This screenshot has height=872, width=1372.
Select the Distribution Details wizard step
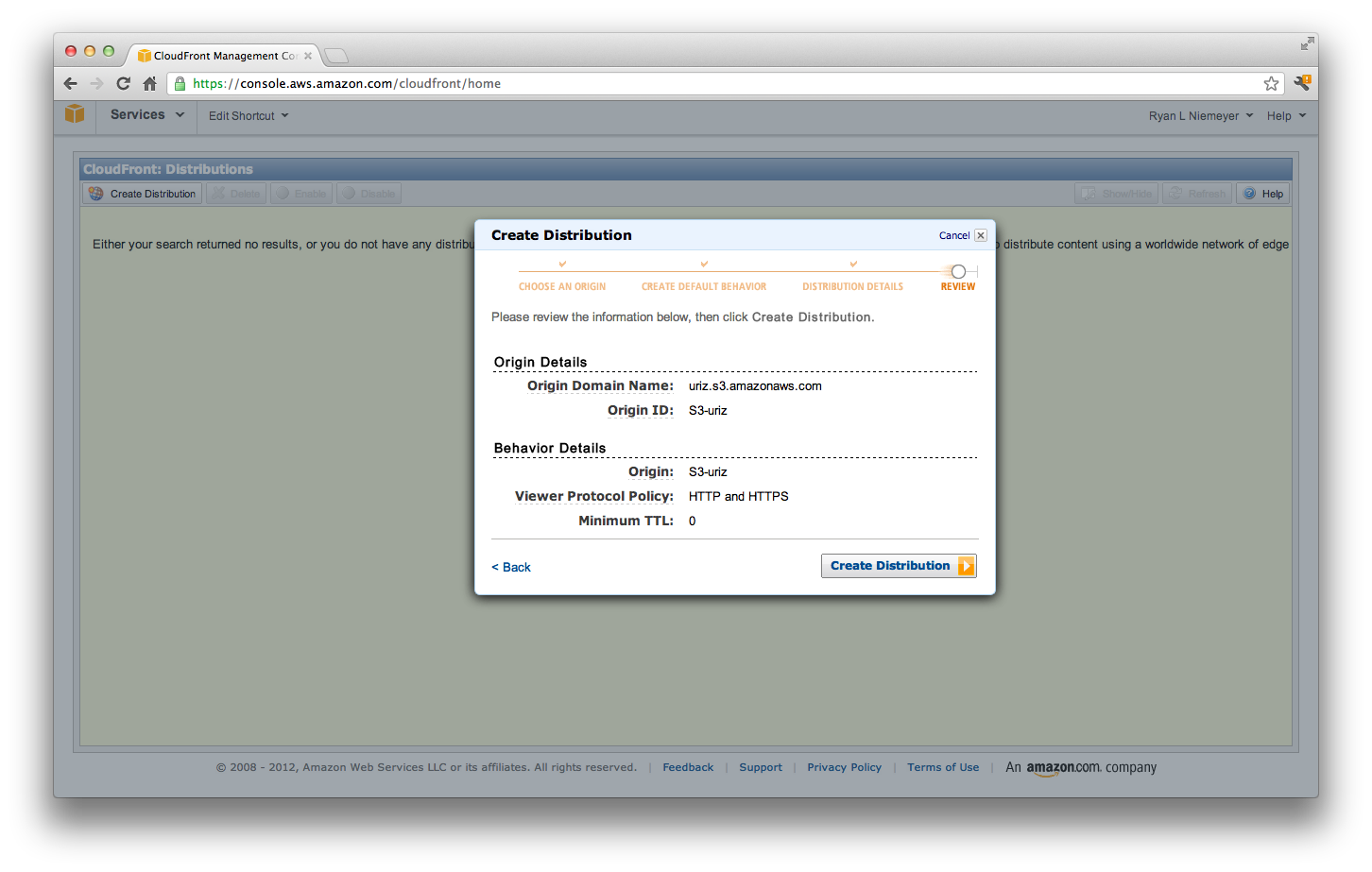852,286
